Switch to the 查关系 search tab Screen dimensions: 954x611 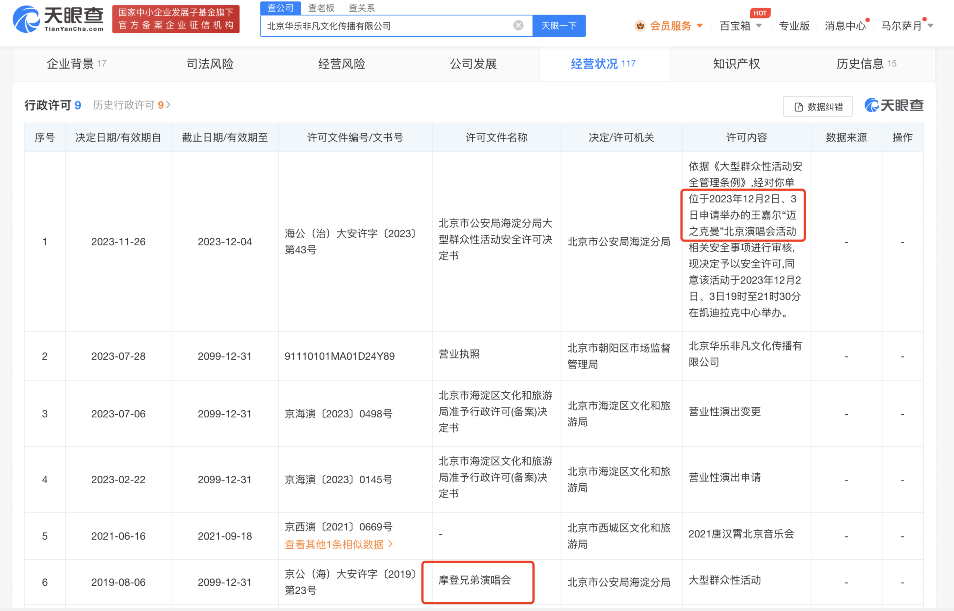click(x=361, y=7)
